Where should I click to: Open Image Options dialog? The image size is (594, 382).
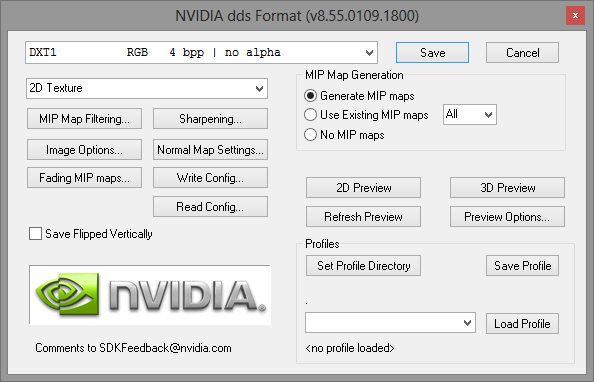[x=84, y=150]
